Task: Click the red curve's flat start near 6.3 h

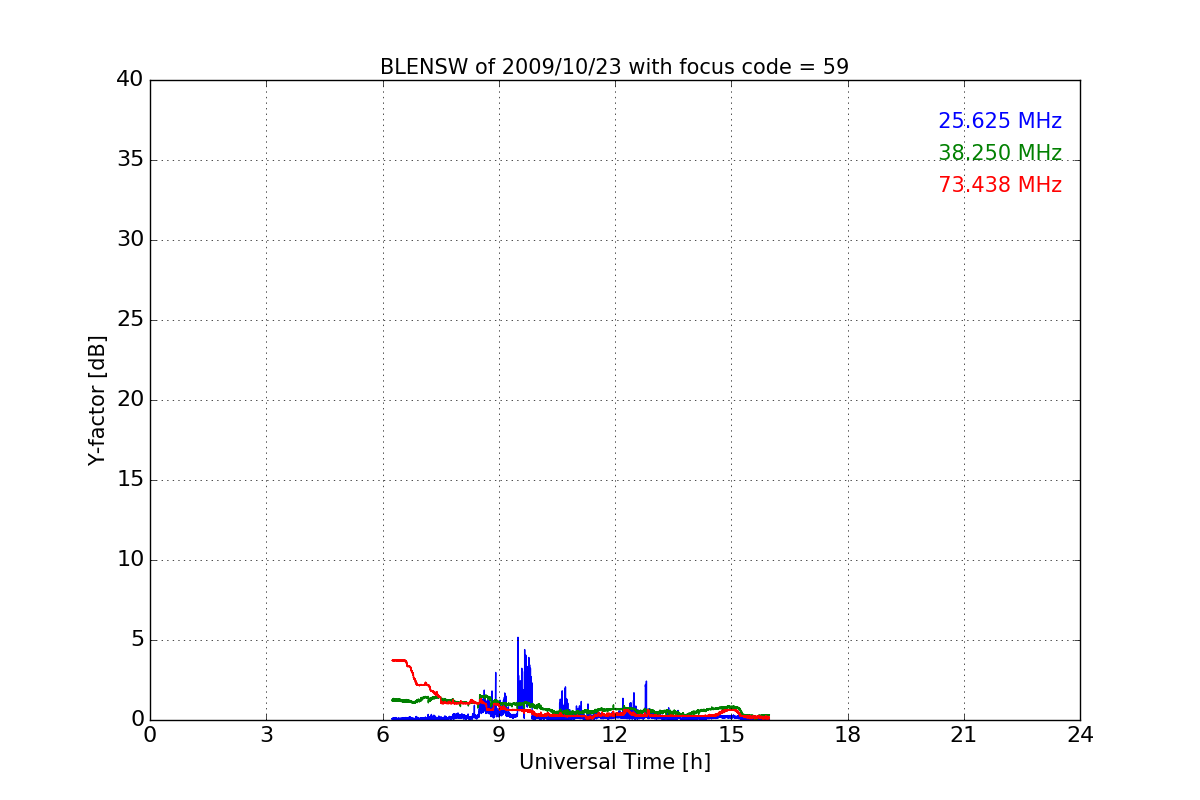Action: pyautogui.click(x=398, y=660)
